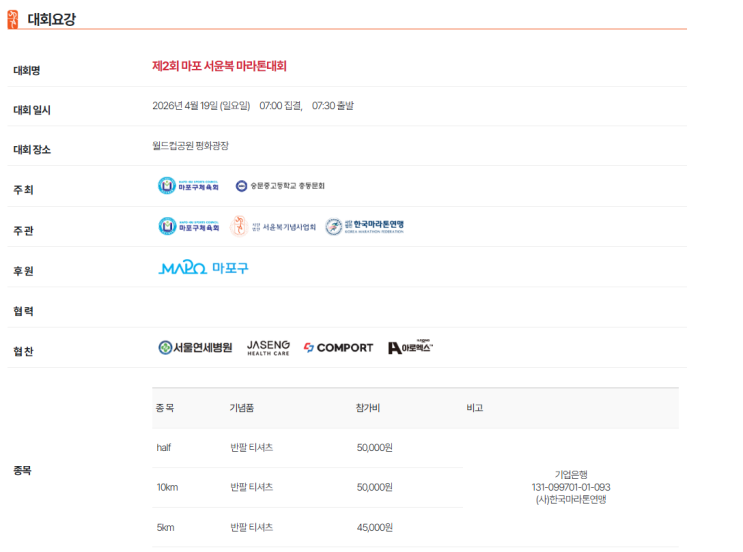Click the title 제2회 마포 서윤복 마라톤대회
743x552 pixels.
pos(219,66)
